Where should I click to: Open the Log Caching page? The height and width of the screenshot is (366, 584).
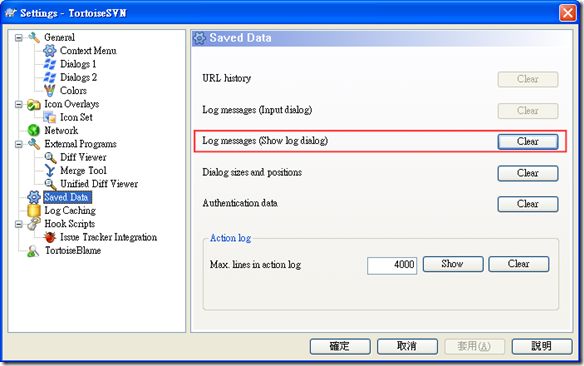70,210
